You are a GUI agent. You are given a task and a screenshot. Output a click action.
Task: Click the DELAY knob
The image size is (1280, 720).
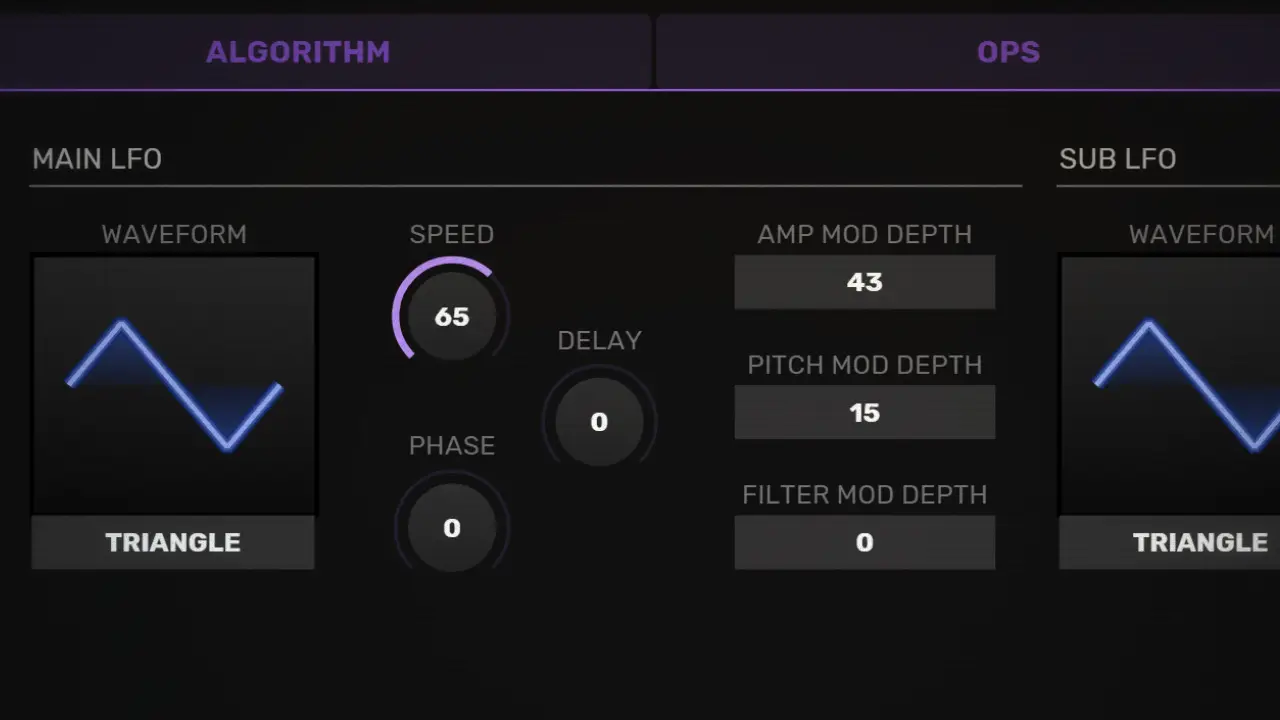click(x=599, y=422)
